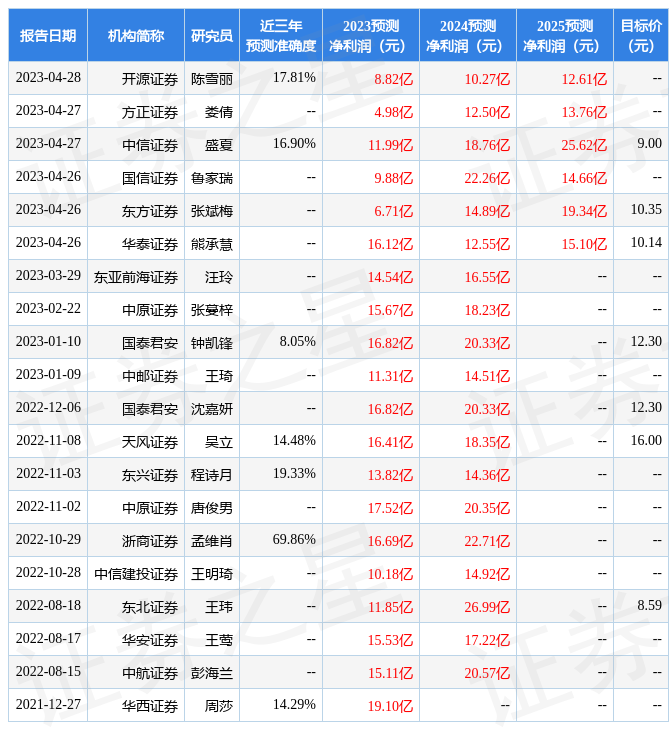Click the 报告日期 column header
This screenshot has height=730, width=669.
click(48, 35)
